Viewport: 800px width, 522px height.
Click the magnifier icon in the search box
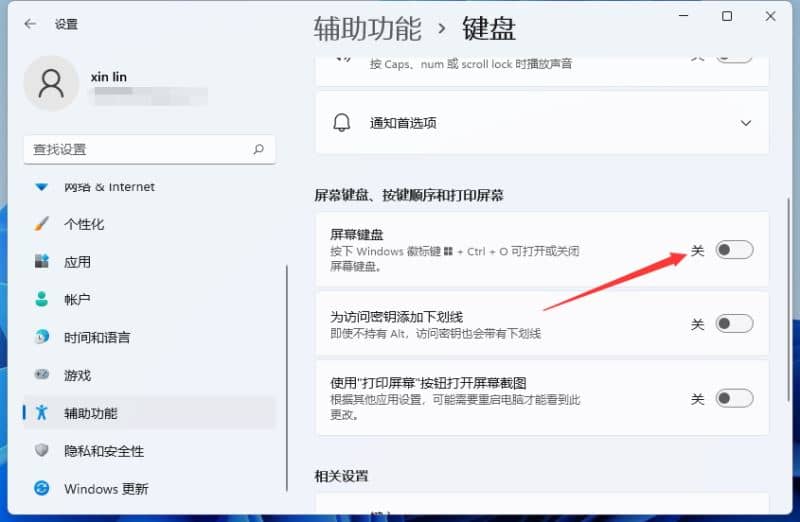258,149
